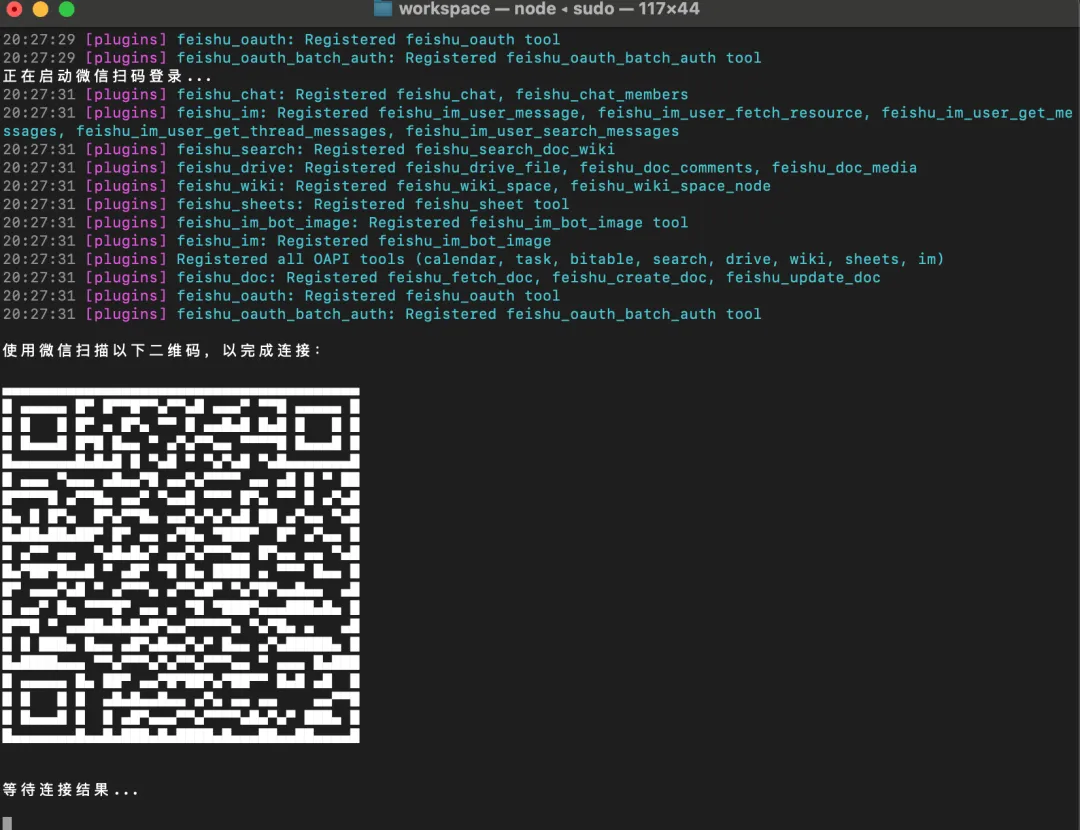The width and height of the screenshot is (1080, 830).
Task: Click the 'feishu_im_bot_image: Registered' log line
Action: click(x=345, y=222)
